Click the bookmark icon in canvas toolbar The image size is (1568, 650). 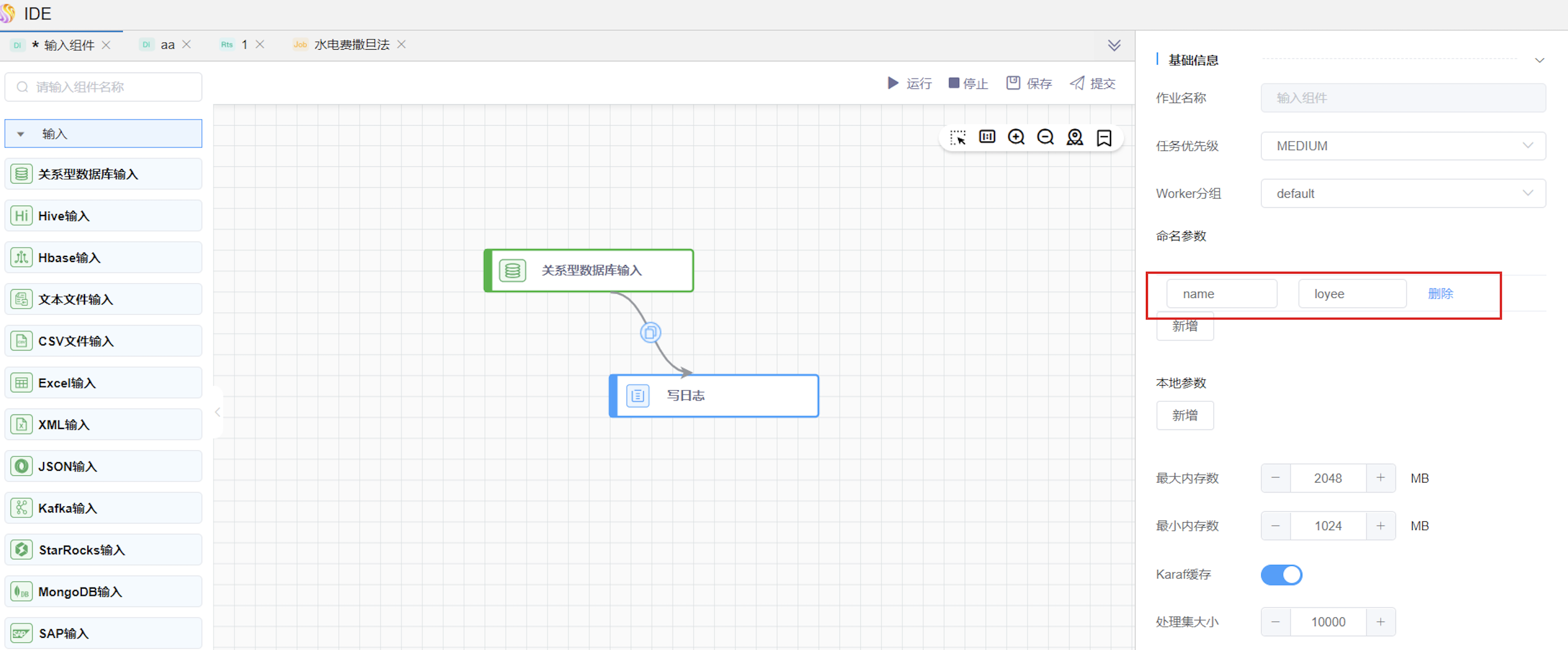pos(1103,138)
